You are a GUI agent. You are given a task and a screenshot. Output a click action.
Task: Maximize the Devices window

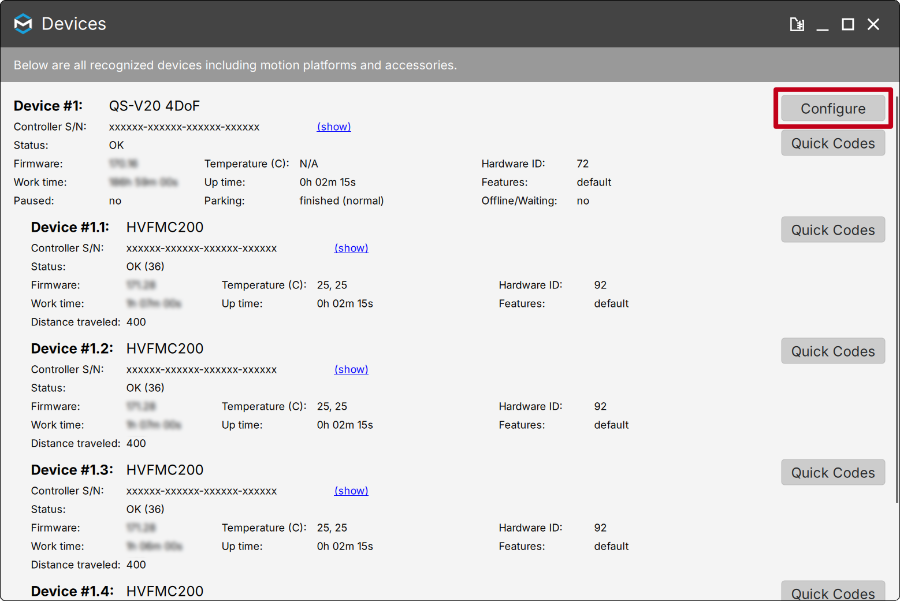(x=848, y=24)
